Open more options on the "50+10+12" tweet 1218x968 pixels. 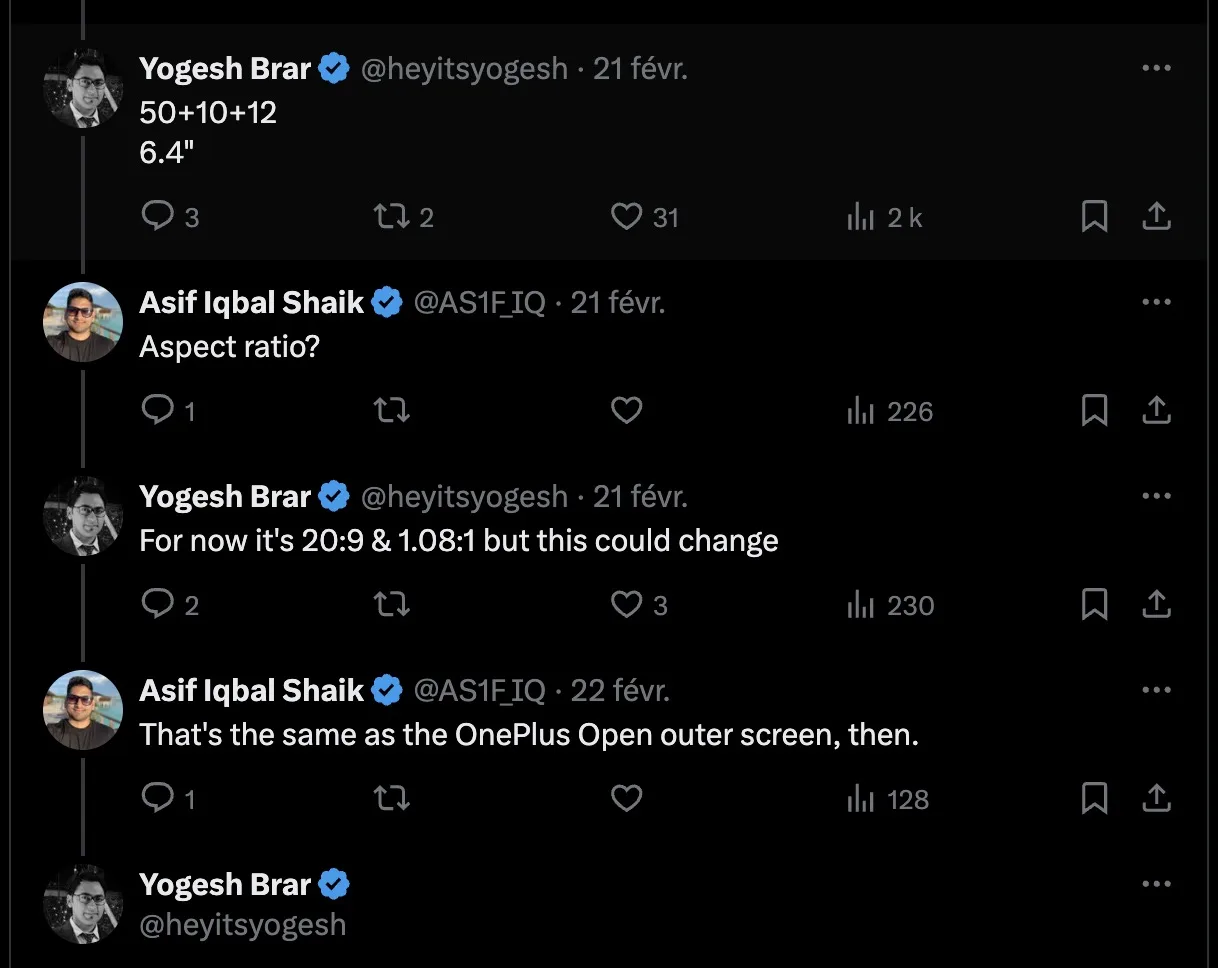pyautogui.click(x=1156, y=68)
